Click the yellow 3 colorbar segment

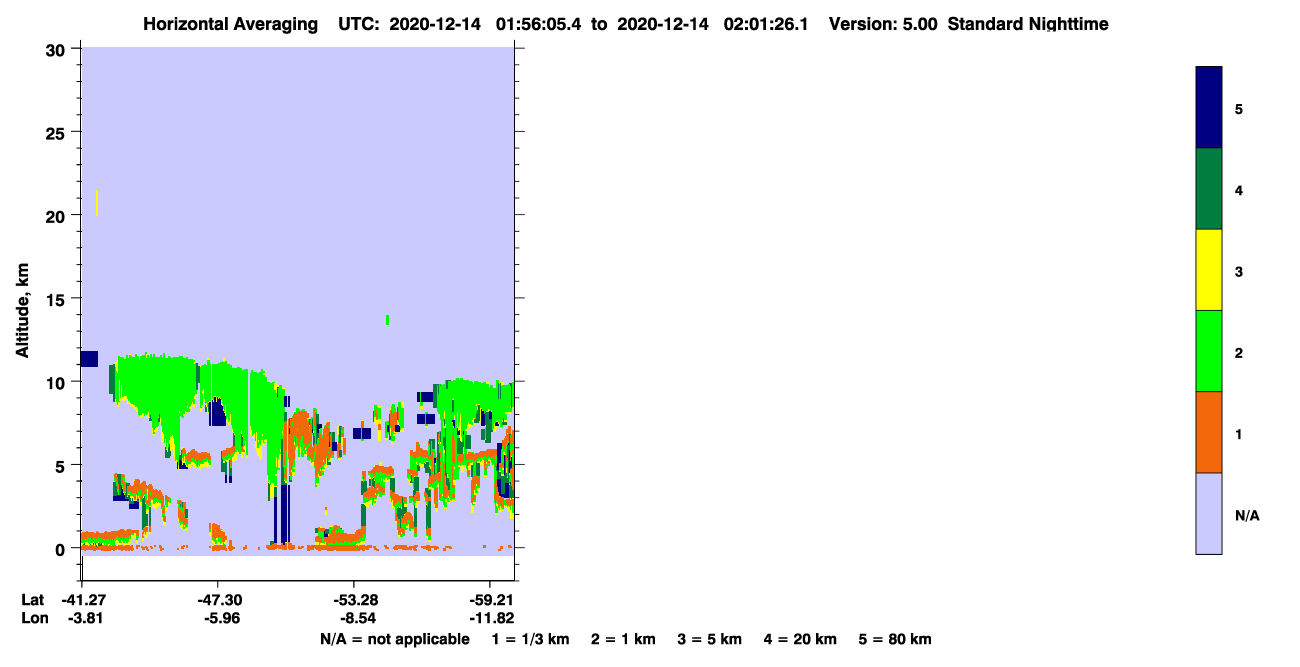point(1209,270)
